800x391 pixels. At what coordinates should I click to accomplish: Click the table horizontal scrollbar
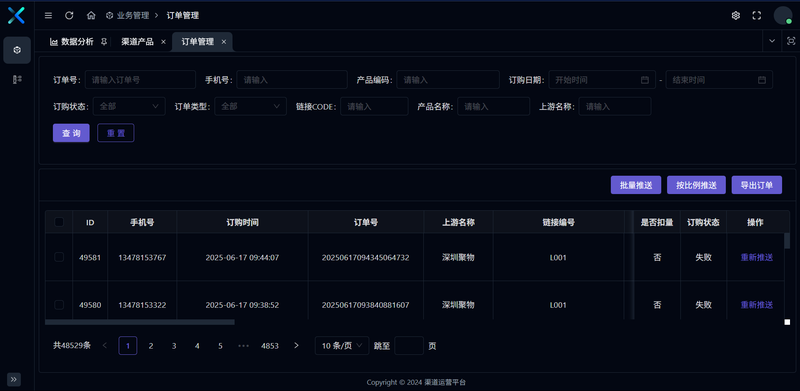(140, 322)
